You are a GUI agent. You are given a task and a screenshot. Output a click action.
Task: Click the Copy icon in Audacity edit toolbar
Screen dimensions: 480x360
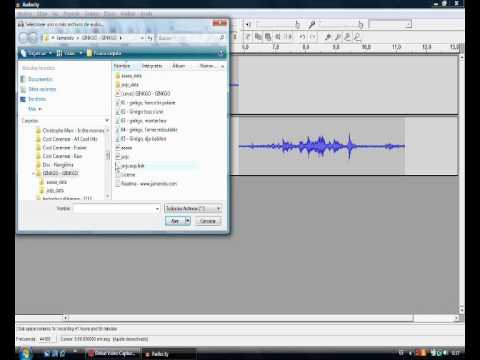(x=258, y=37)
